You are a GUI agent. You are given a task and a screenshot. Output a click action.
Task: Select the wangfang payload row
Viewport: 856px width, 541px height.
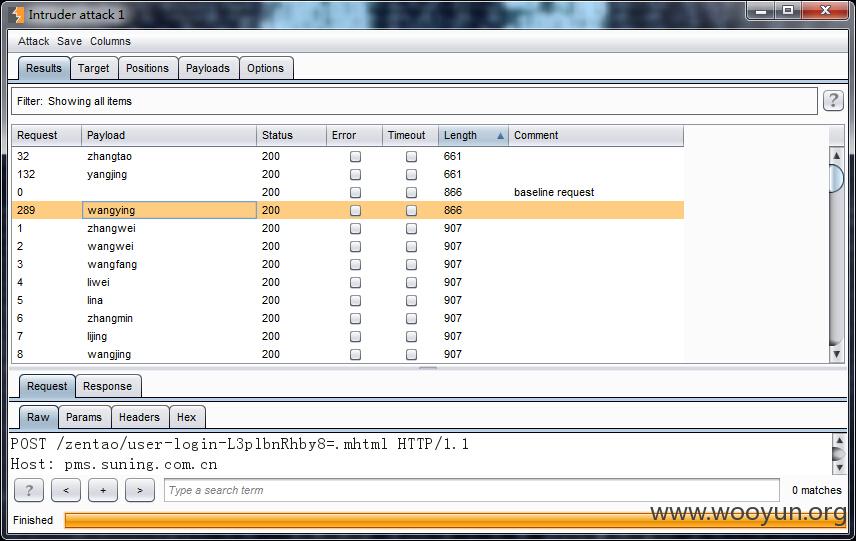click(348, 265)
